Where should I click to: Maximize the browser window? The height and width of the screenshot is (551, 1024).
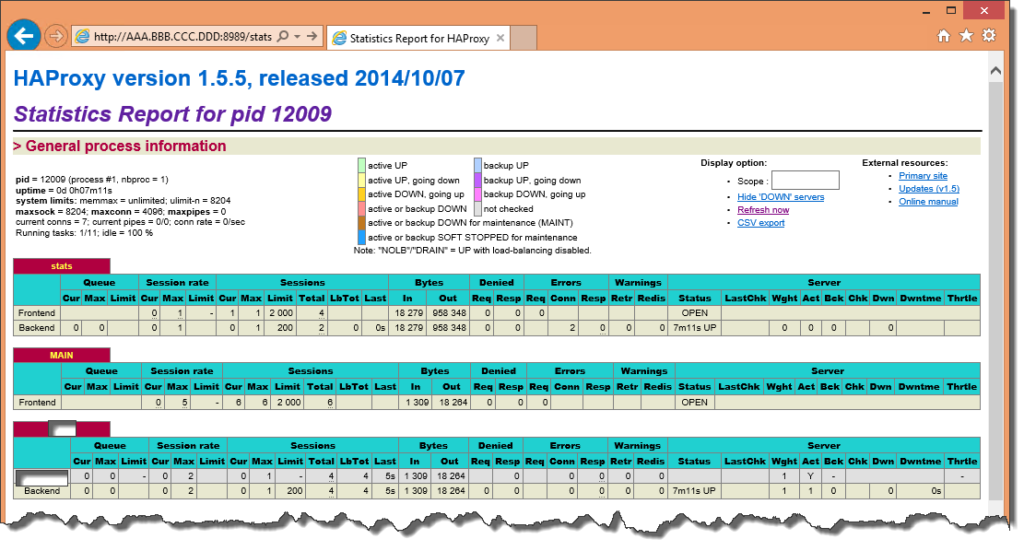(952, 10)
